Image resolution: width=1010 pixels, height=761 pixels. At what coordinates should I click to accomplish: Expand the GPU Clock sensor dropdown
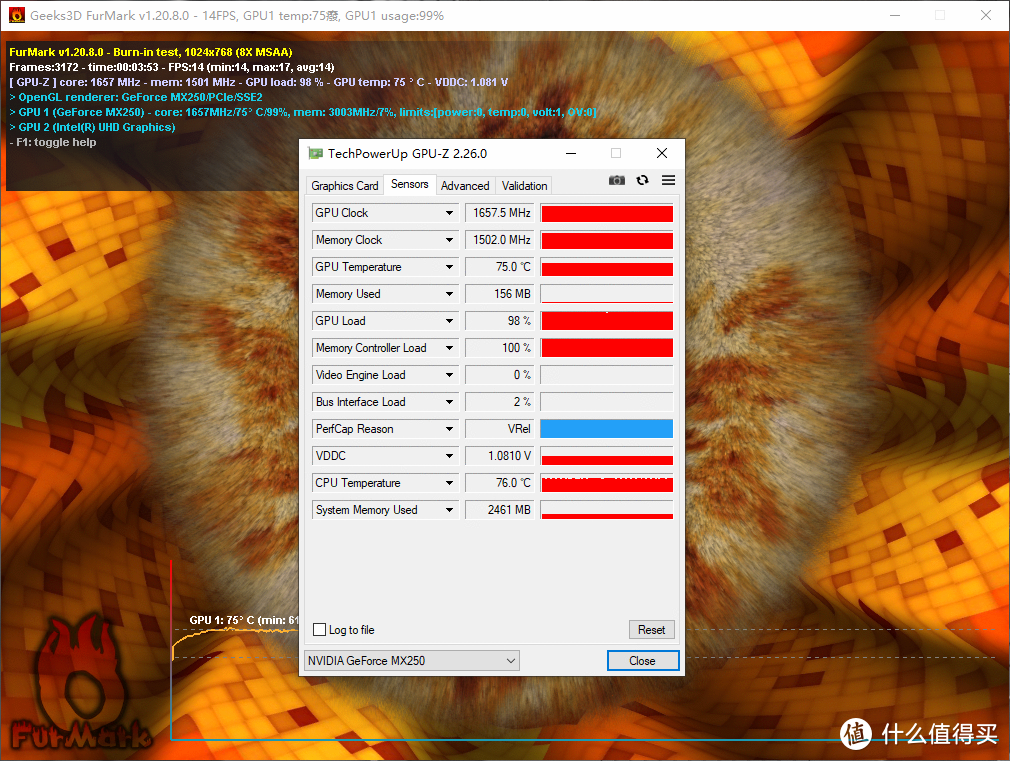click(x=450, y=213)
